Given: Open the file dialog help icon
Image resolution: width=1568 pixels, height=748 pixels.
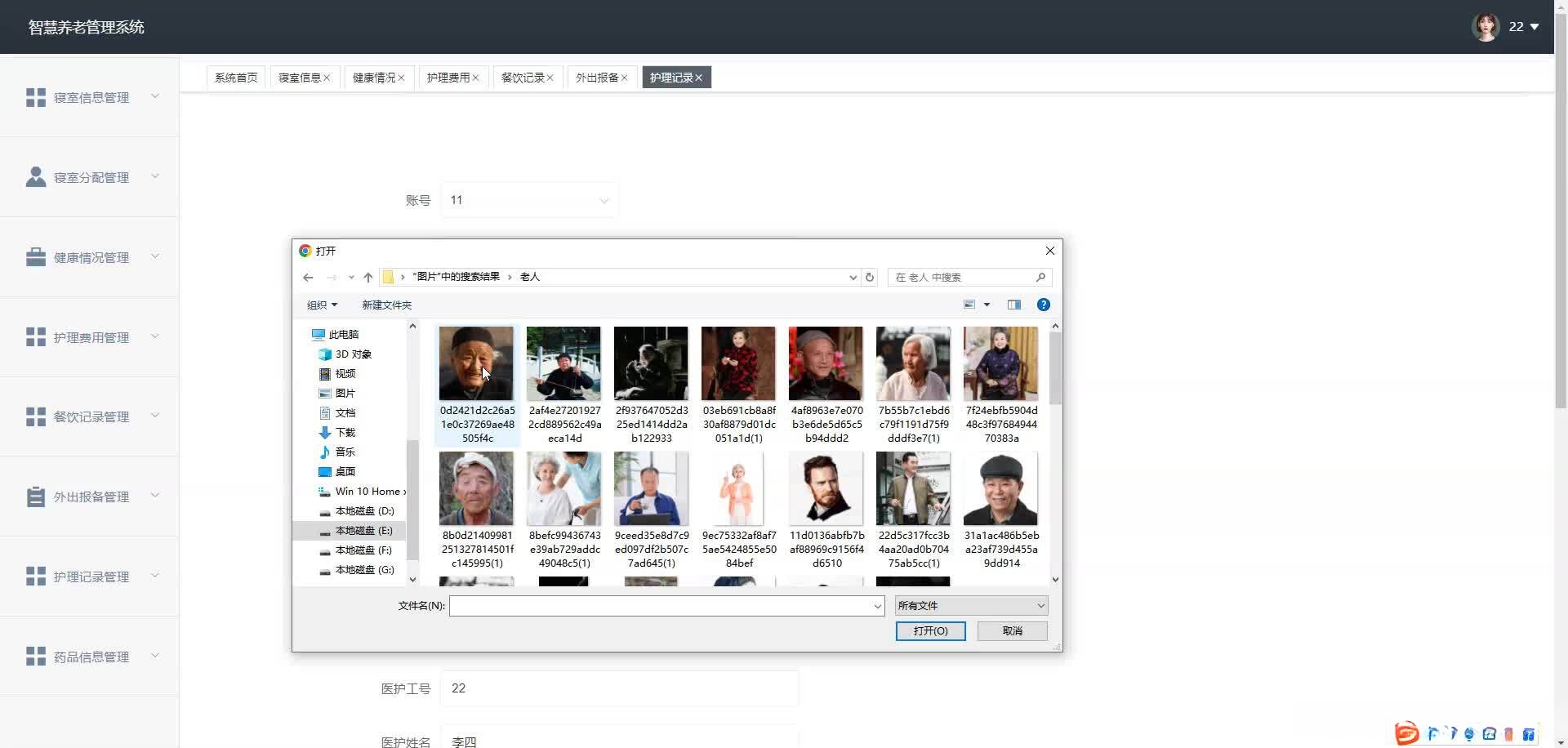Looking at the screenshot, I should click(x=1043, y=305).
